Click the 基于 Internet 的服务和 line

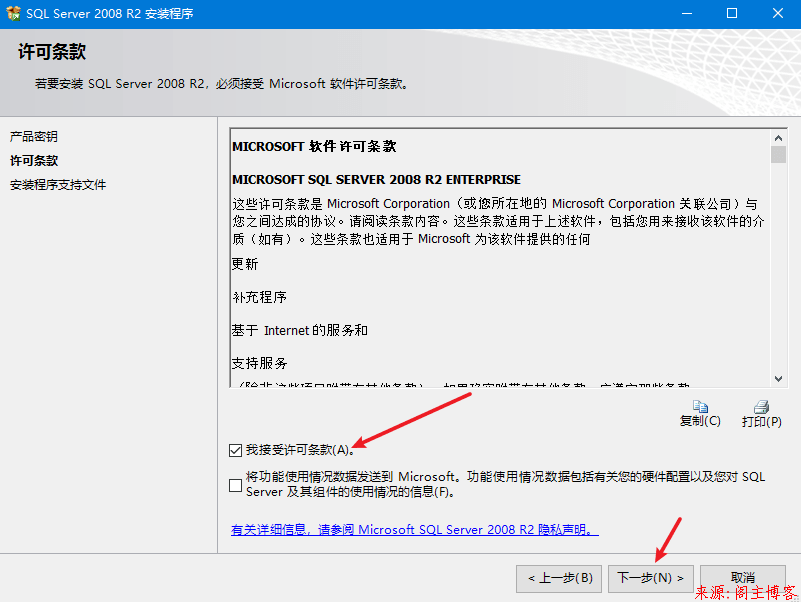coord(300,331)
